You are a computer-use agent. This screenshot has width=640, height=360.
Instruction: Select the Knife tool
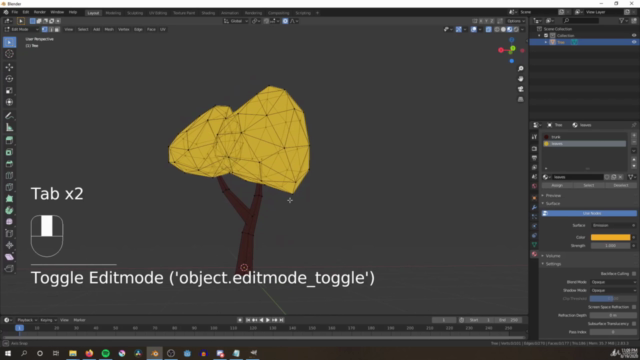[x=9, y=187]
